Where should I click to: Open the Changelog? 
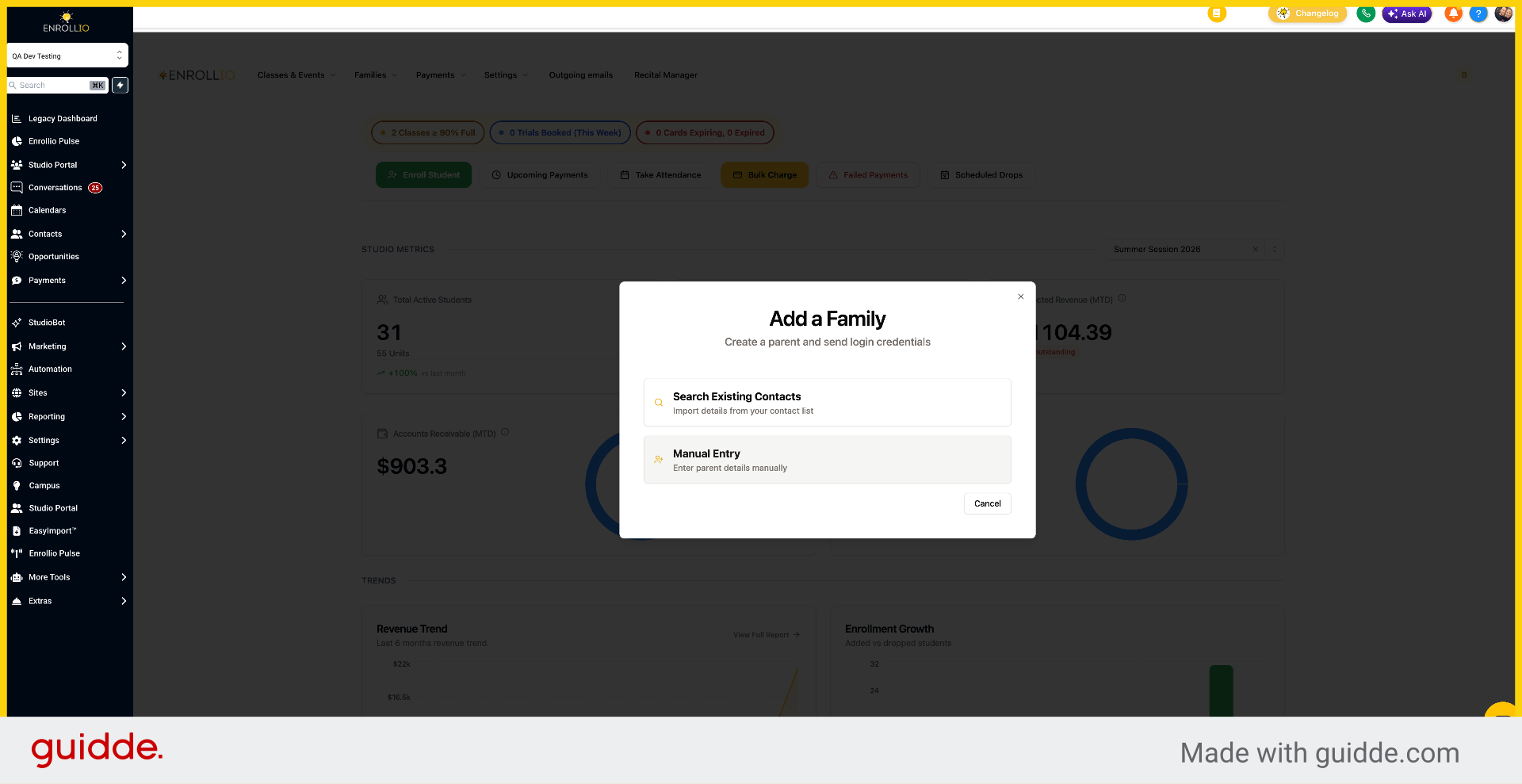pos(1308,13)
